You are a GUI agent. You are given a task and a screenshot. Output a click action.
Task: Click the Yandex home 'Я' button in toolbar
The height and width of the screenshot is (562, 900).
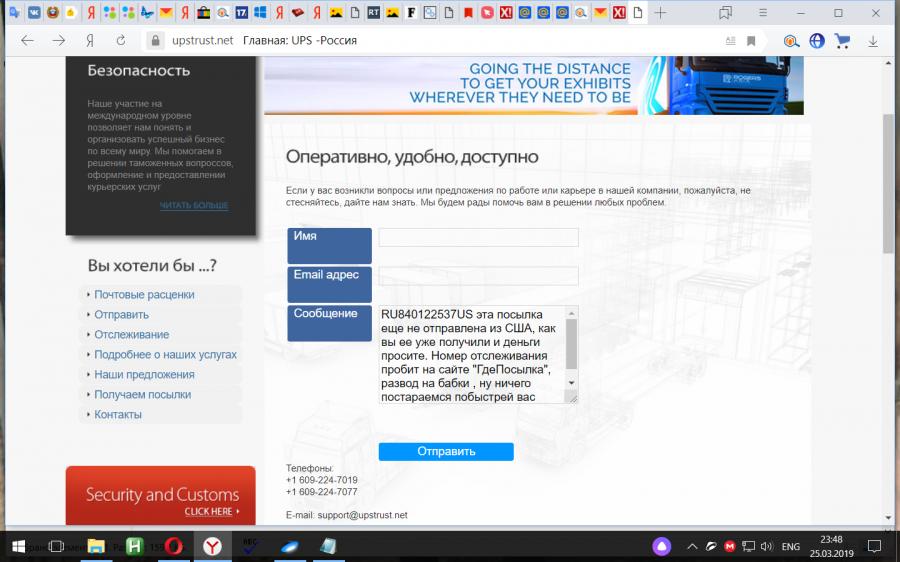[x=90, y=41]
